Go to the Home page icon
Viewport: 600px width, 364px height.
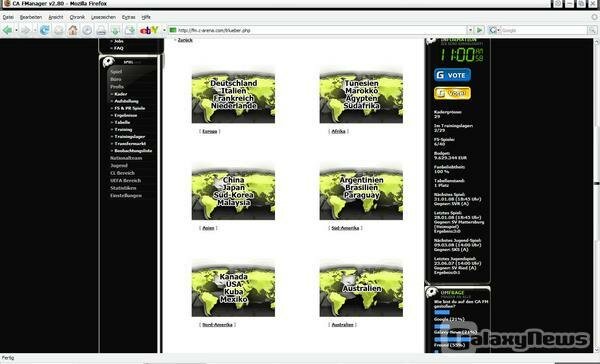[x=73, y=30]
